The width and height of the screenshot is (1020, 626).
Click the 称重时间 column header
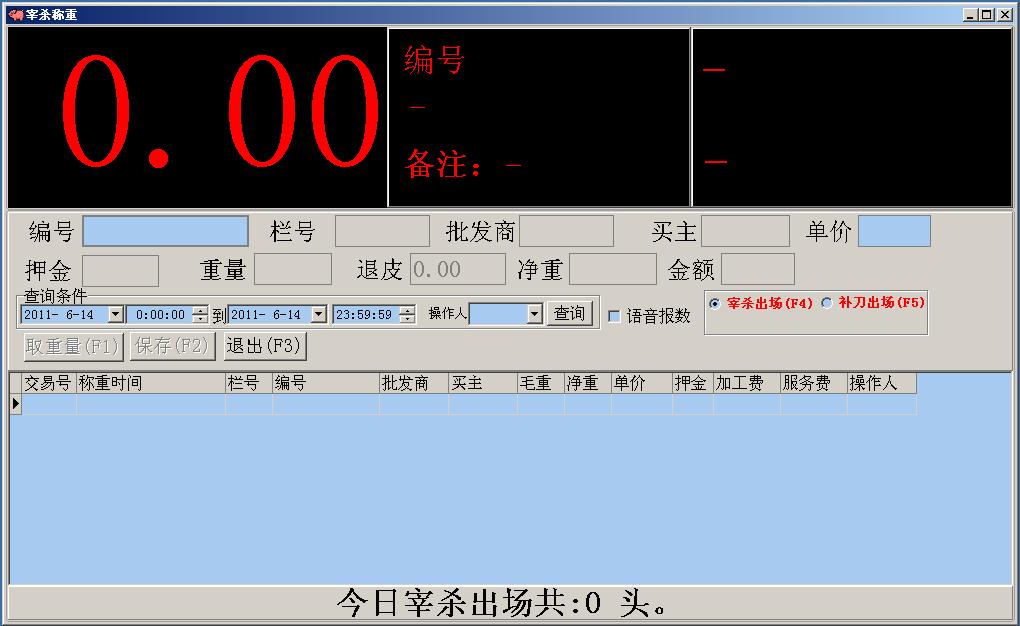point(150,383)
